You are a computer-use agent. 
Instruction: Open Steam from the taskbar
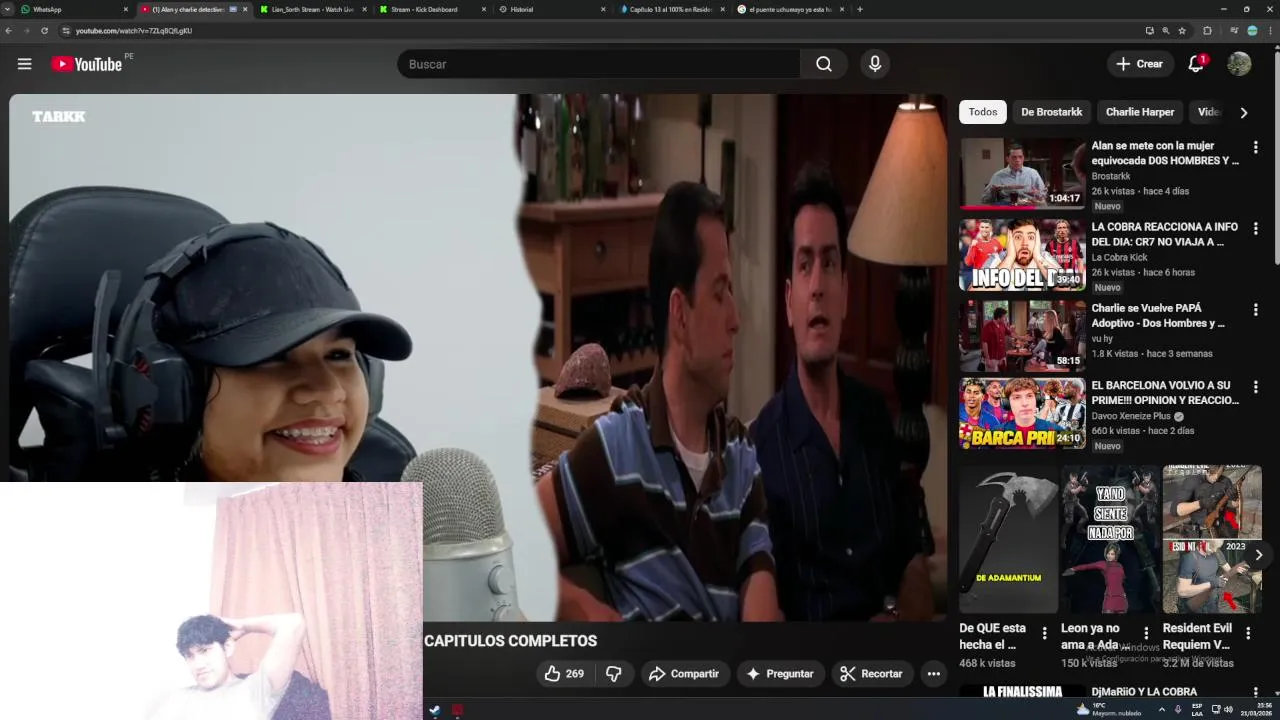pyautogui.click(x=434, y=710)
